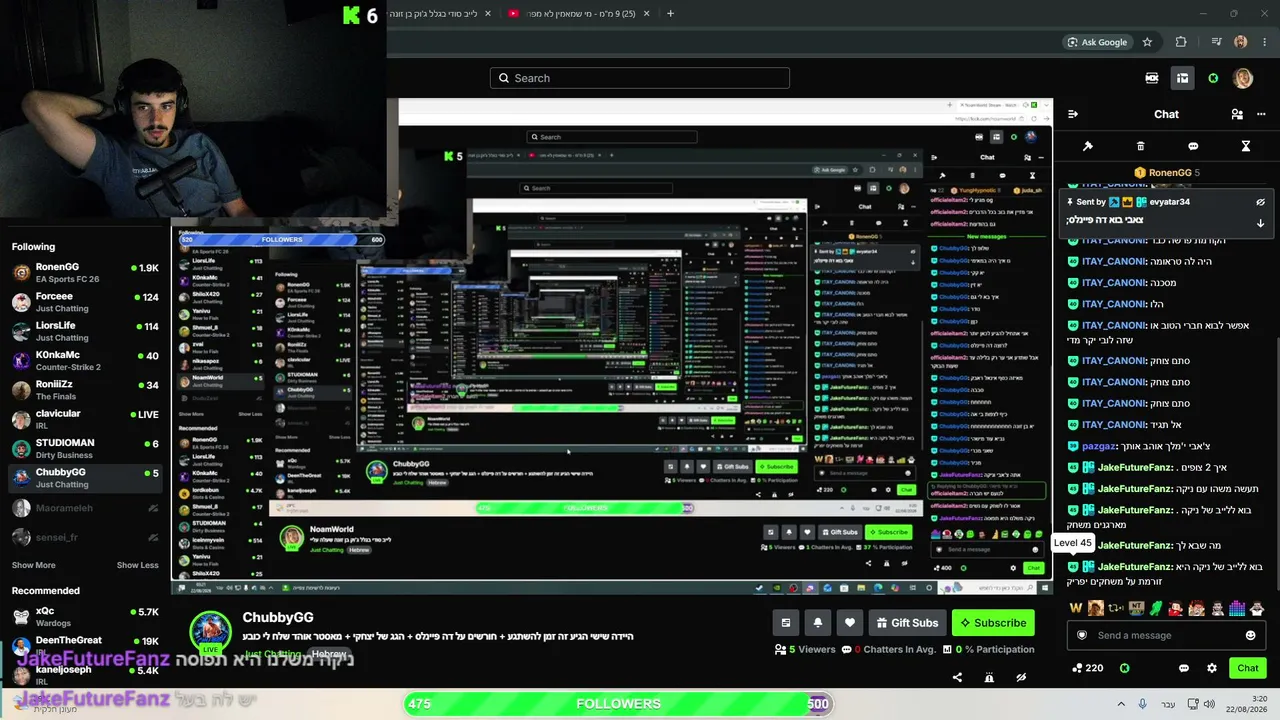This screenshot has width=1280, height=720.
Task: Expand the pinned message with down arrow
Action: (x=1260, y=223)
